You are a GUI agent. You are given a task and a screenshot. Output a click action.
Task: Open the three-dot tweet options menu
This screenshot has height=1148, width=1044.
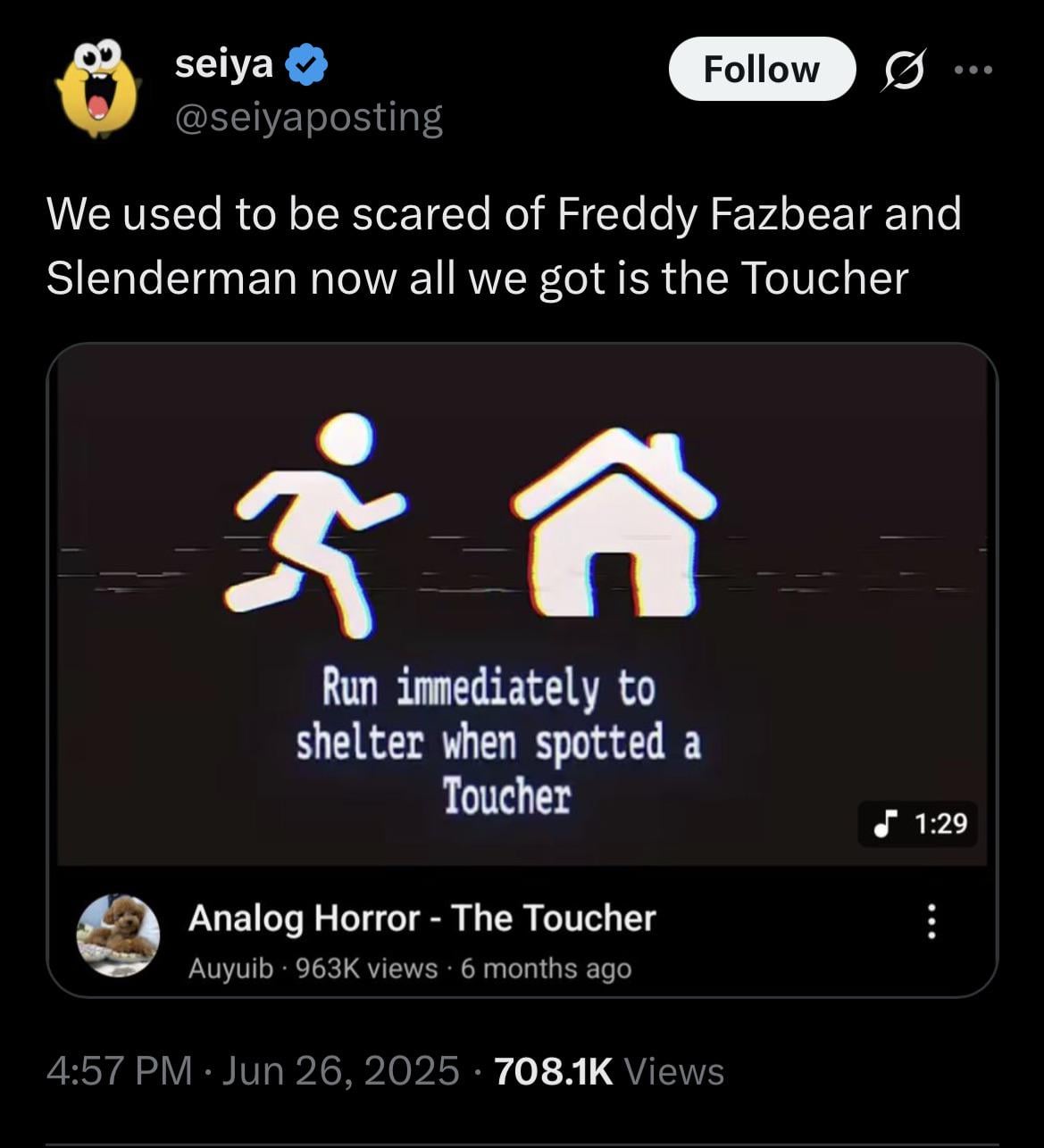[973, 70]
